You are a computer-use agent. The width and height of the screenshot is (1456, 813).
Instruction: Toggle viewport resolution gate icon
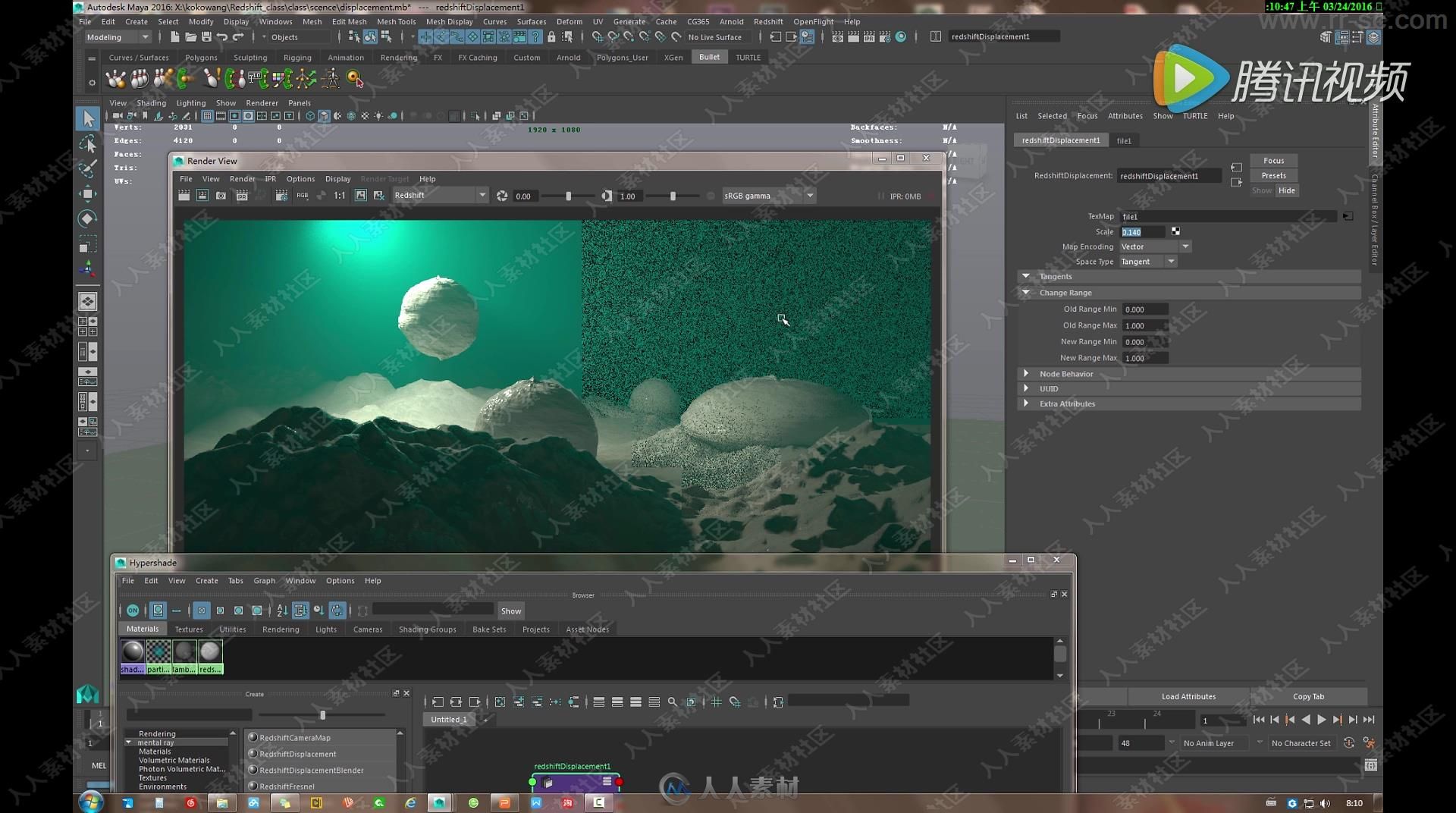(234, 116)
